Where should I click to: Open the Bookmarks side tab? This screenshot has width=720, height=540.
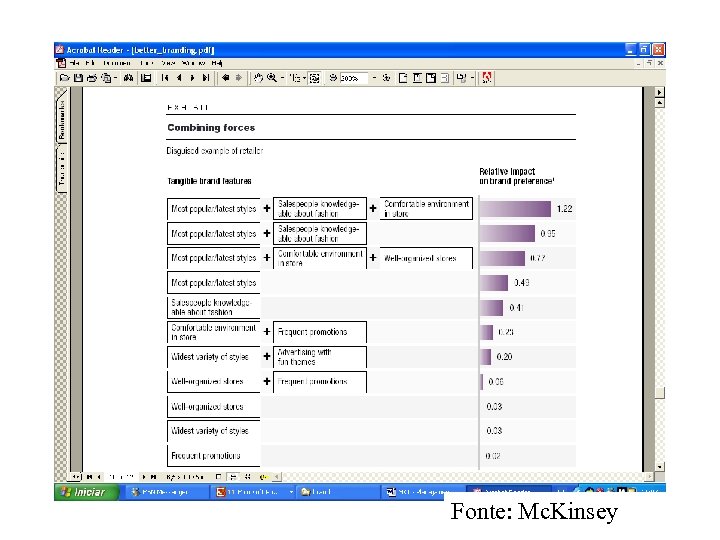[62, 118]
